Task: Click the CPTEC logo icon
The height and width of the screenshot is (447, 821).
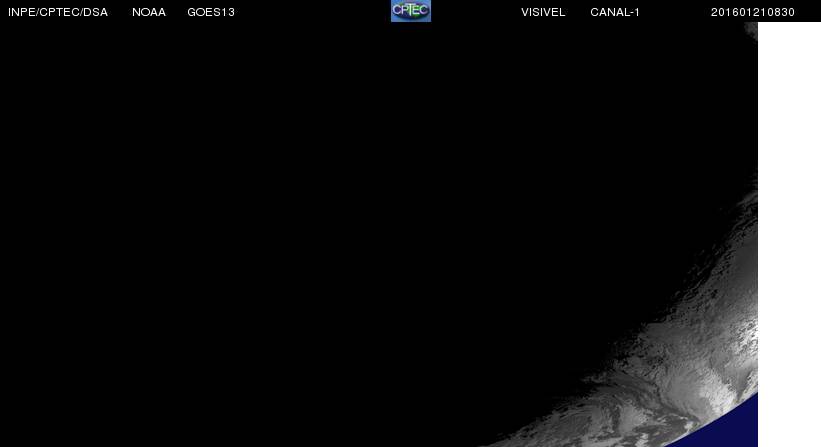Action: click(x=410, y=10)
